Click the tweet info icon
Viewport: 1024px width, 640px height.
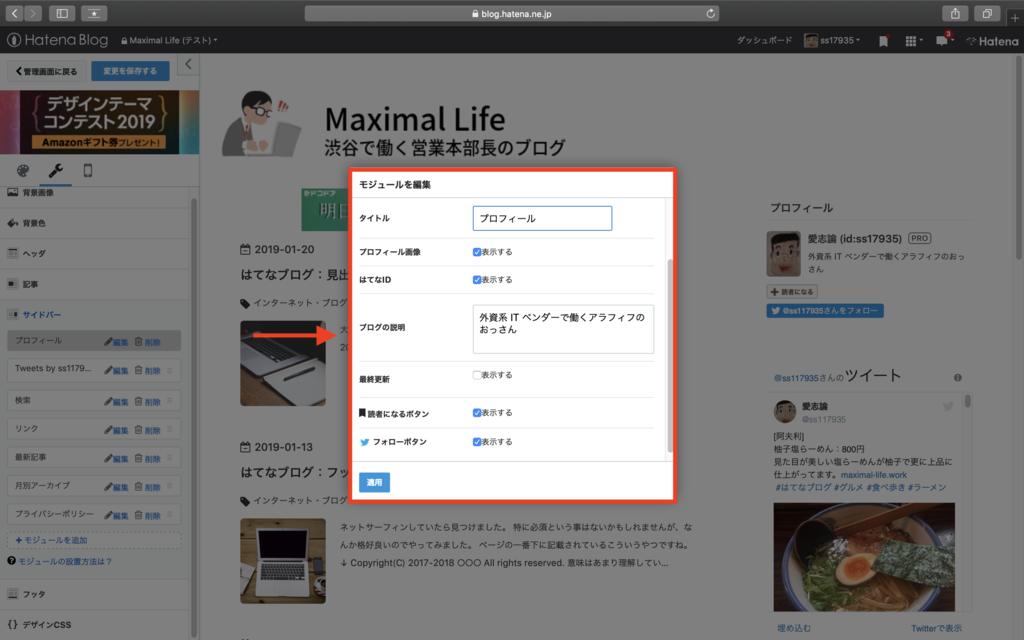[x=957, y=377]
